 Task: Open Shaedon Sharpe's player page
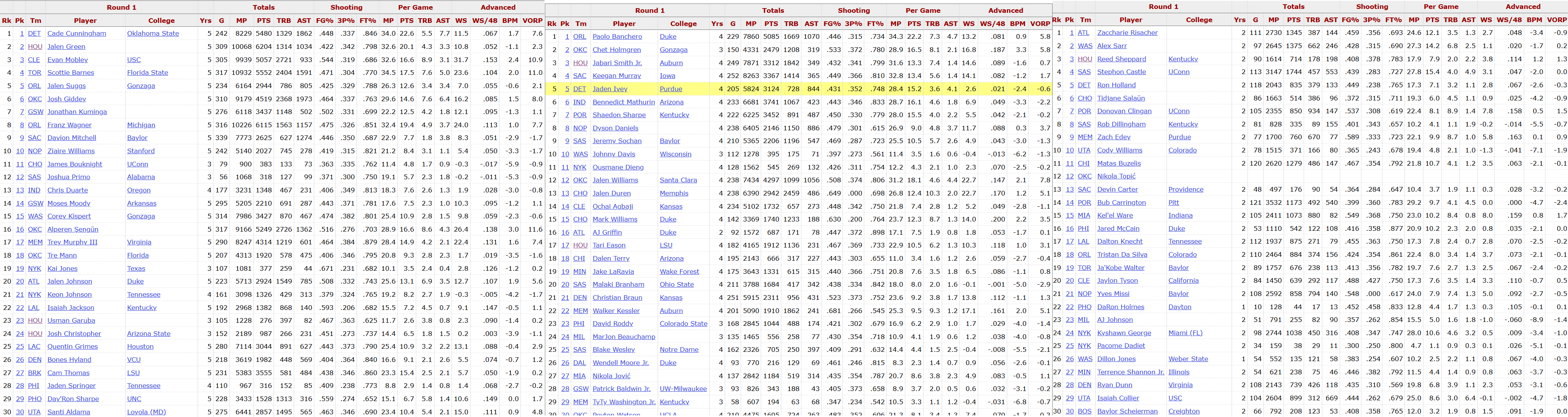619,114
